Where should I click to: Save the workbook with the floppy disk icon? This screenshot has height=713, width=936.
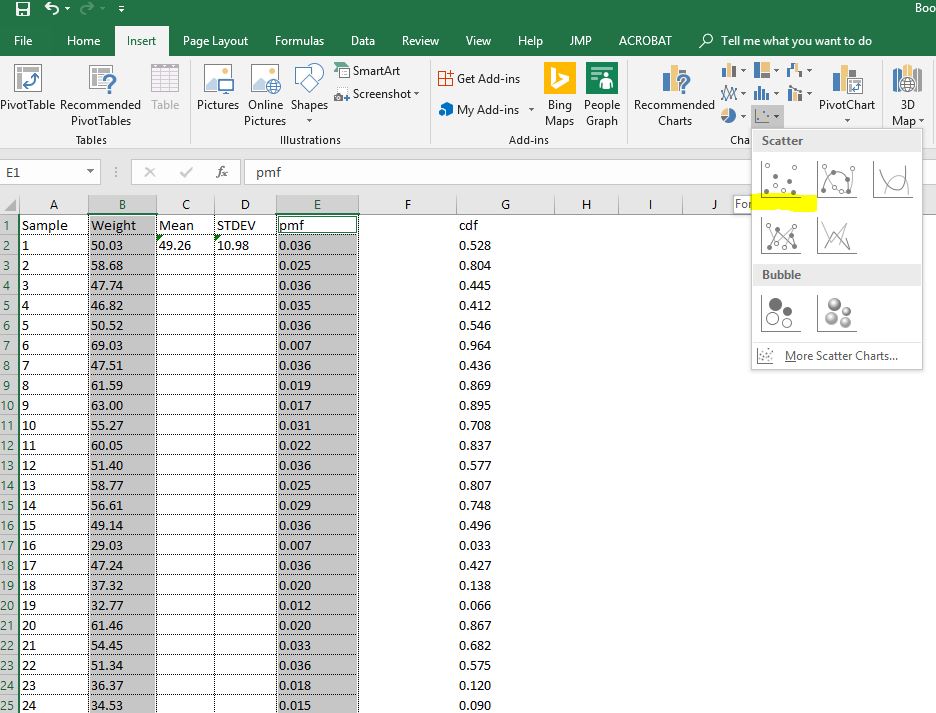tap(22, 8)
